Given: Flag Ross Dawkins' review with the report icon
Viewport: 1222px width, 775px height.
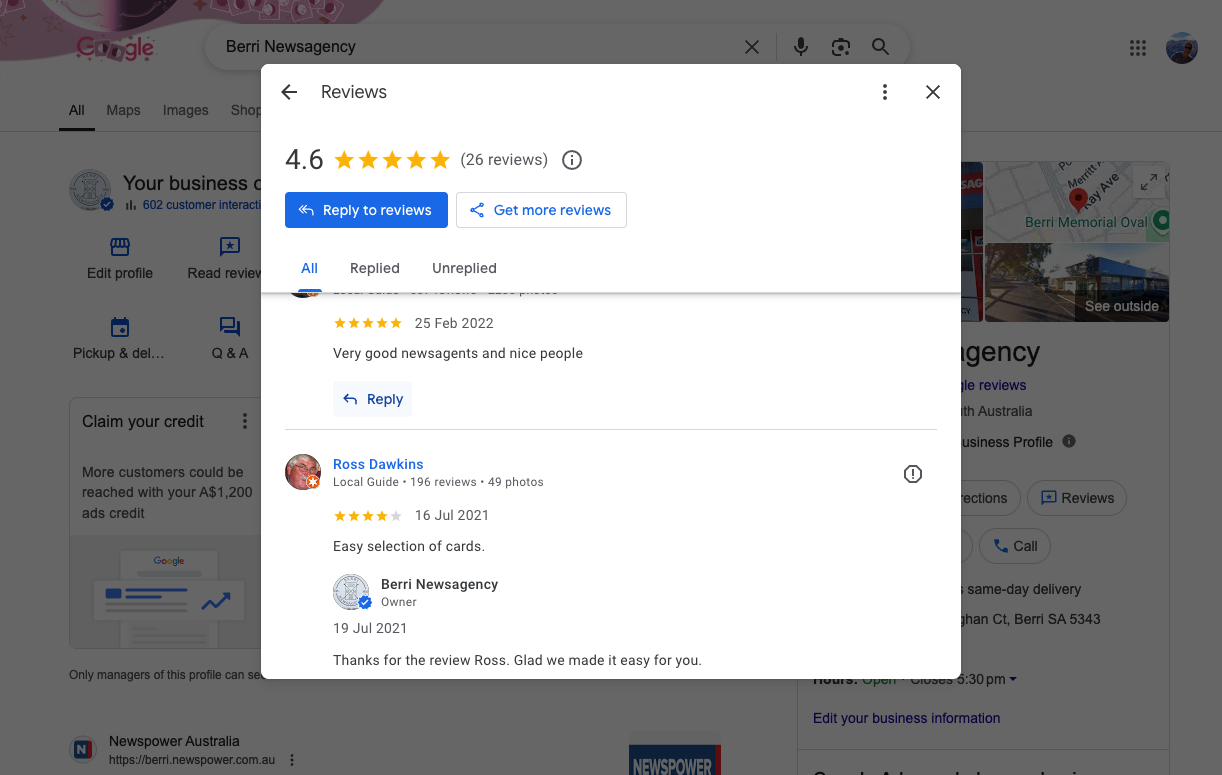Looking at the screenshot, I should coord(913,474).
